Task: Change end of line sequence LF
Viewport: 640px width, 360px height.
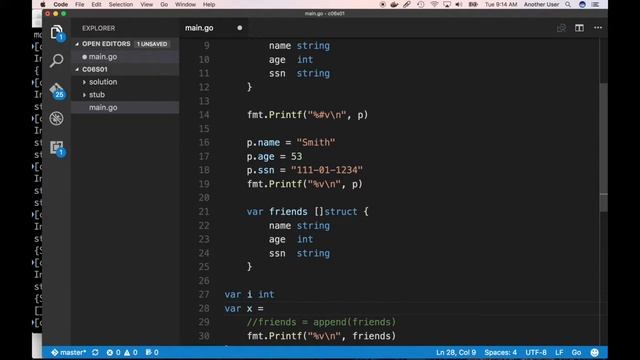Action: [559, 352]
